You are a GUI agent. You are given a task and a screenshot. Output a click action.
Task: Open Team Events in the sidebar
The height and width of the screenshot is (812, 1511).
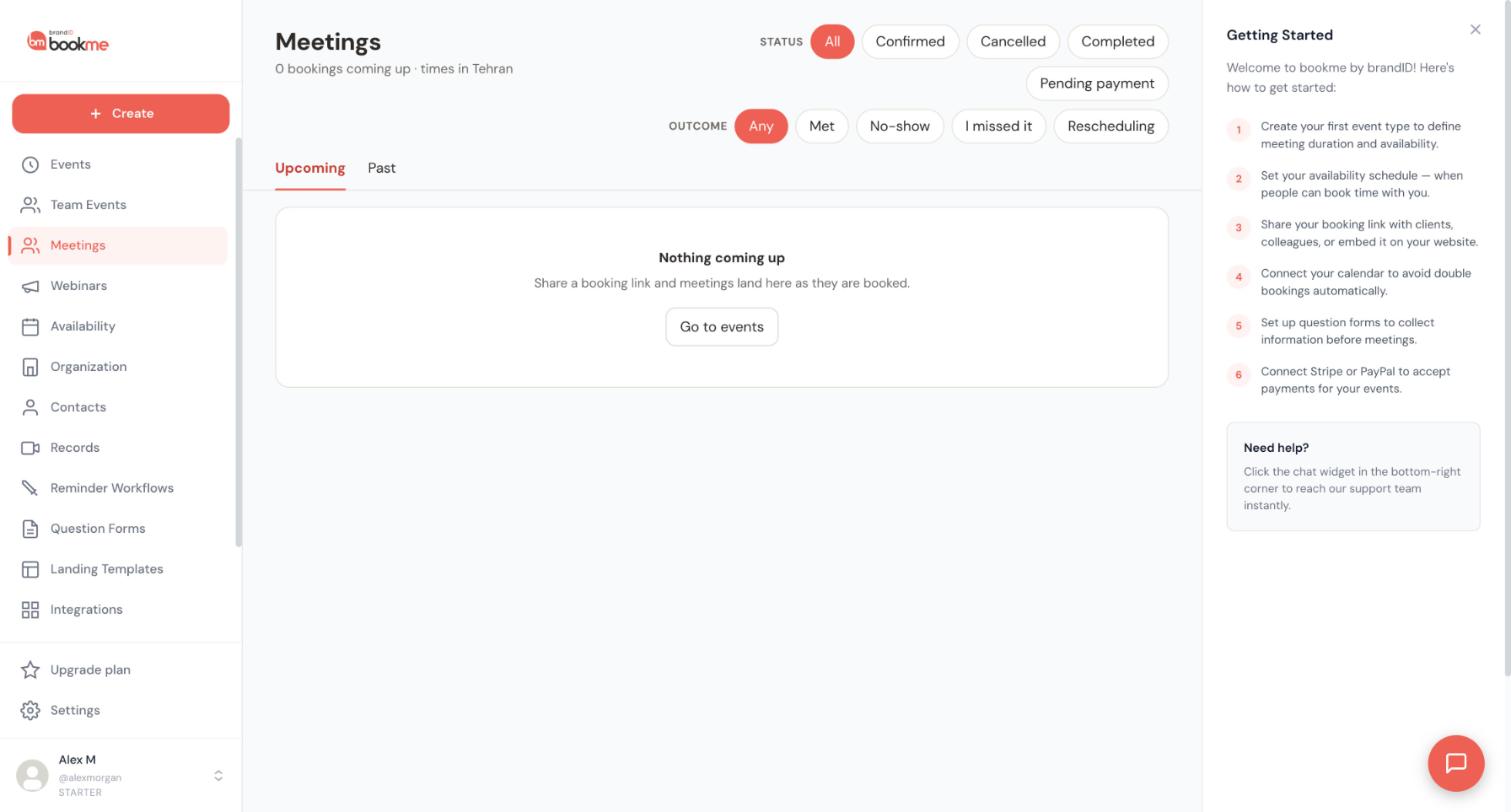[118, 205]
